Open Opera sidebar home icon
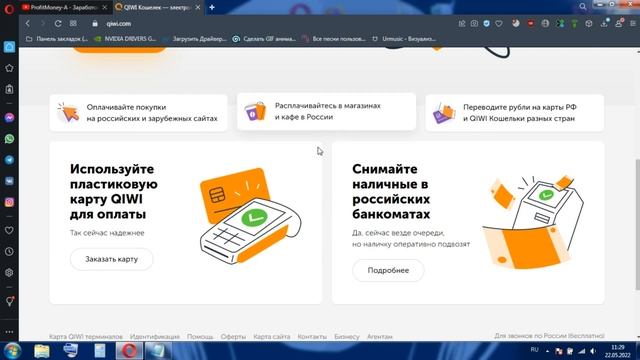Image resolution: width=640 pixels, height=360 pixels. tap(9, 47)
